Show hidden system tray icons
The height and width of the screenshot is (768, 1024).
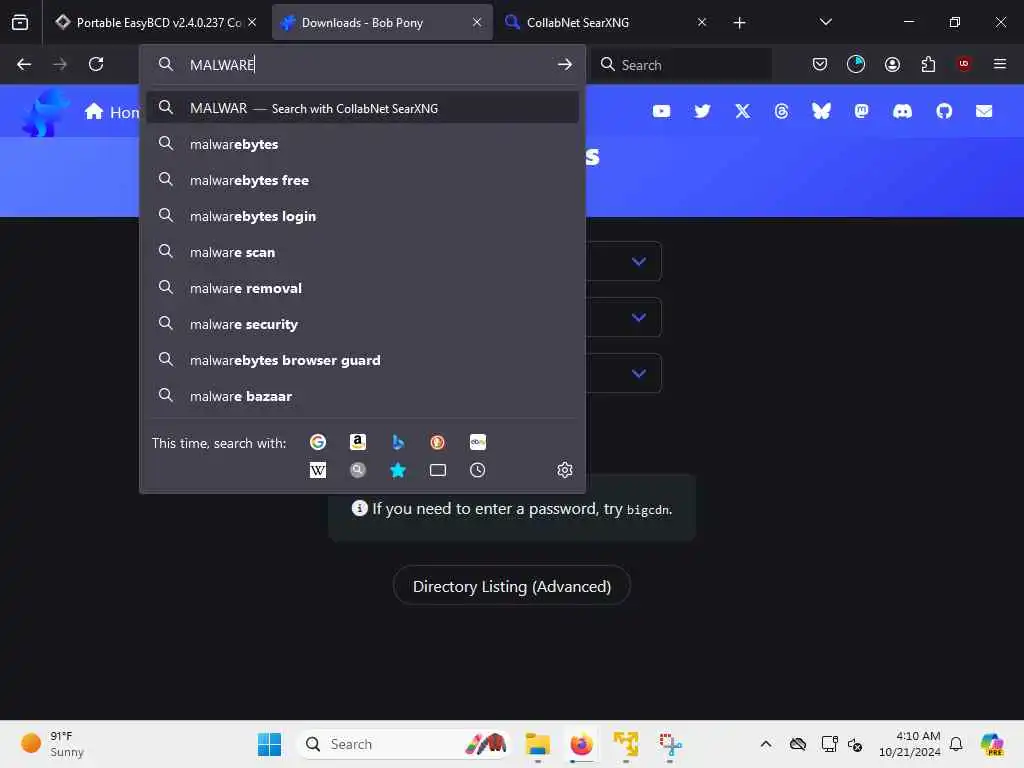click(766, 744)
